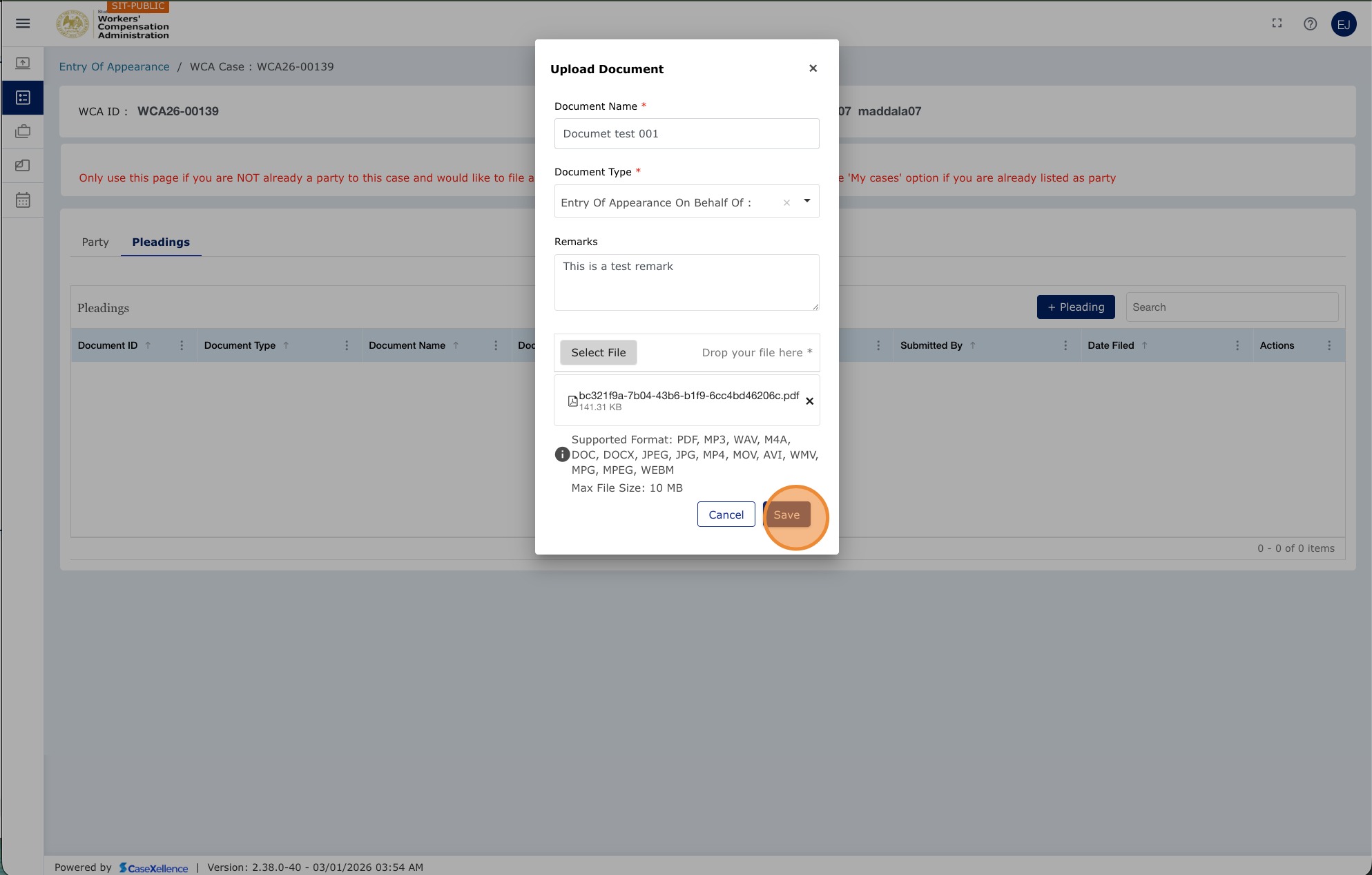Image resolution: width=1372 pixels, height=875 pixels.
Task: Clear the selected Document Type value
Action: point(786,202)
